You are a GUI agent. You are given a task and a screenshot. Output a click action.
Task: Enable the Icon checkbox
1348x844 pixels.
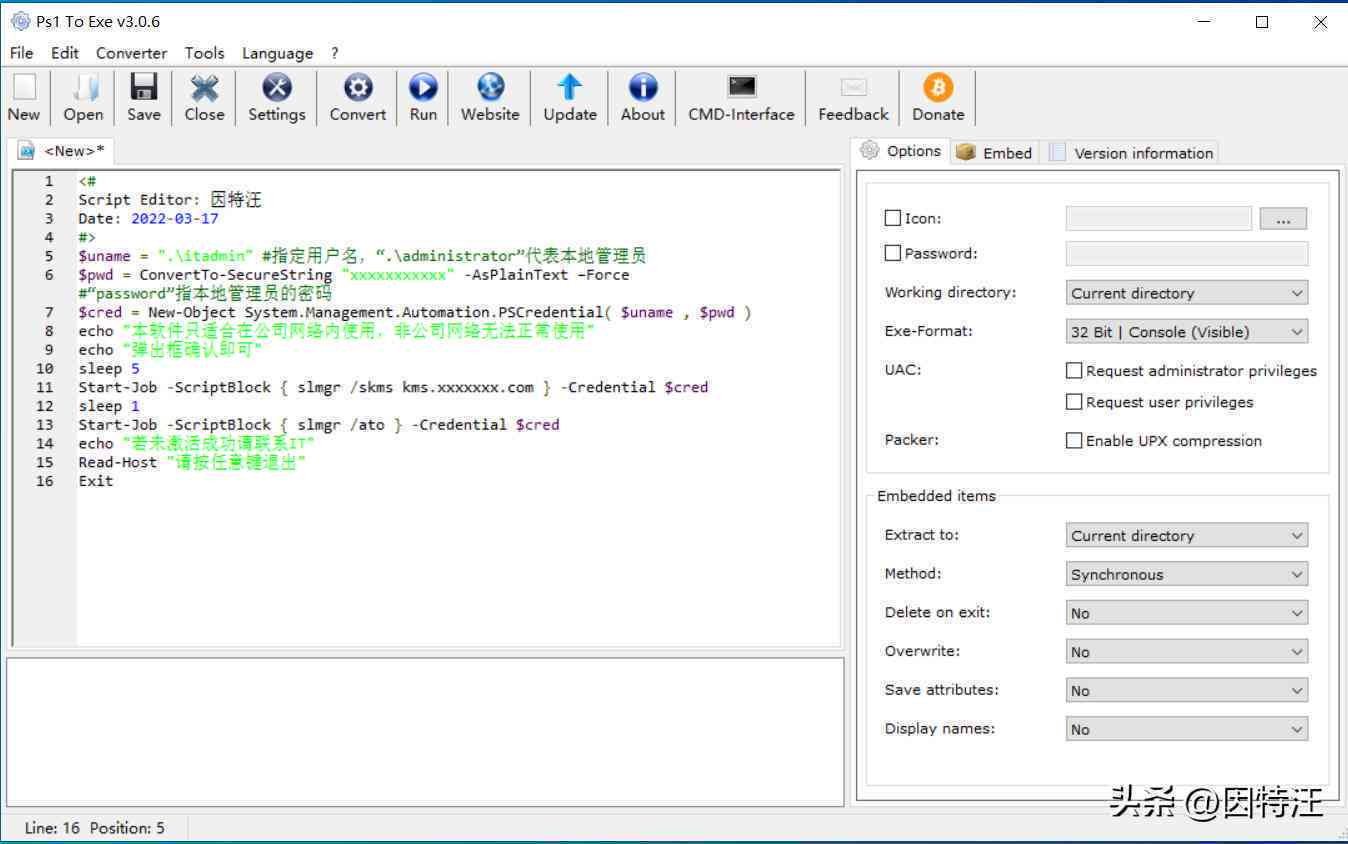tap(893, 218)
